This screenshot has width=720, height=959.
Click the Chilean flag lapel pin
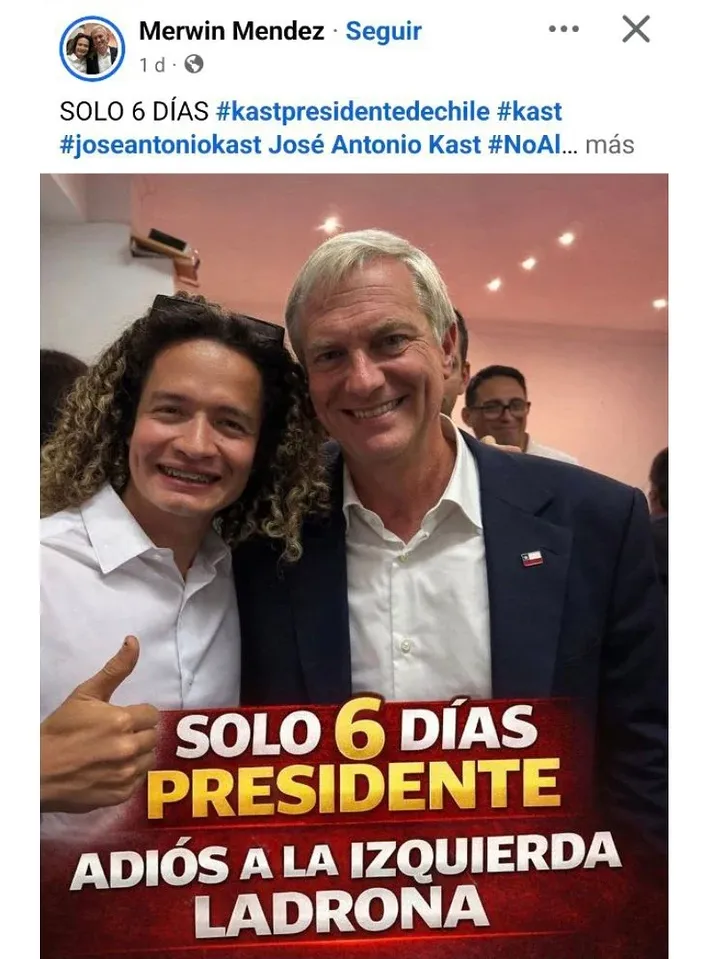tap(532, 558)
